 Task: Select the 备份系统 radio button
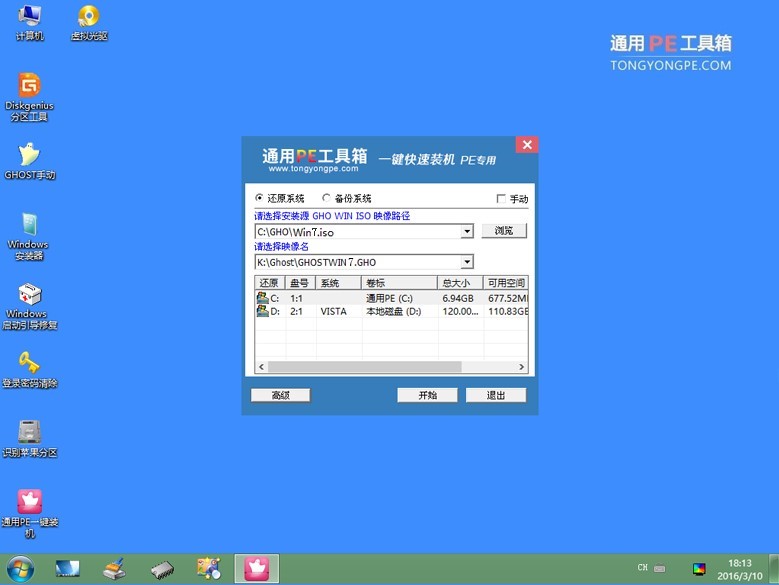(x=327, y=199)
